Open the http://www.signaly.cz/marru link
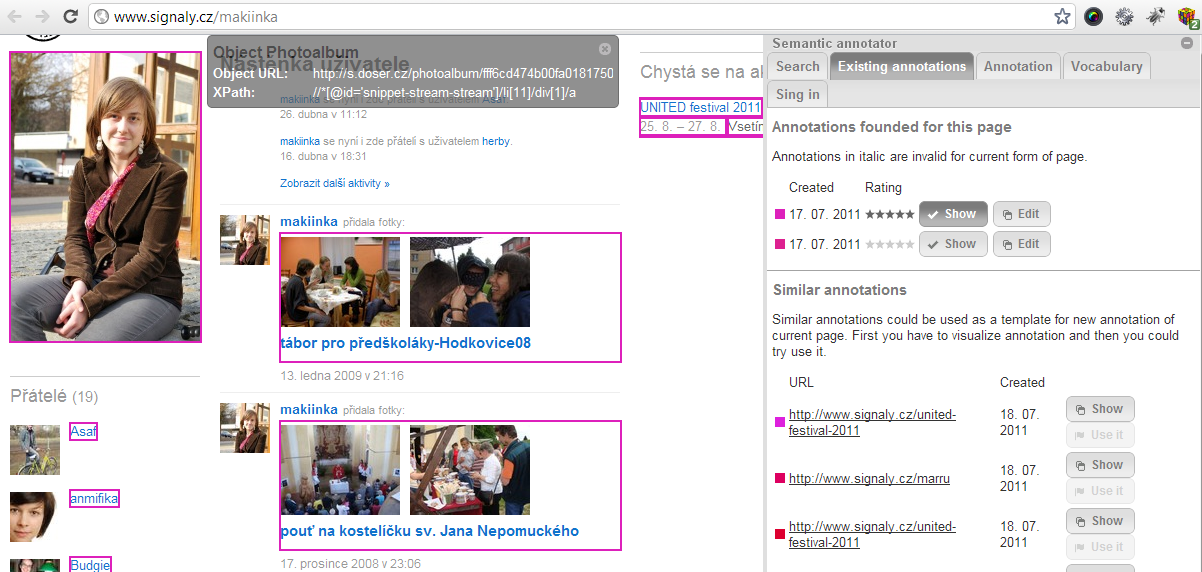The height and width of the screenshot is (572, 1202). click(x=869, y=479)
